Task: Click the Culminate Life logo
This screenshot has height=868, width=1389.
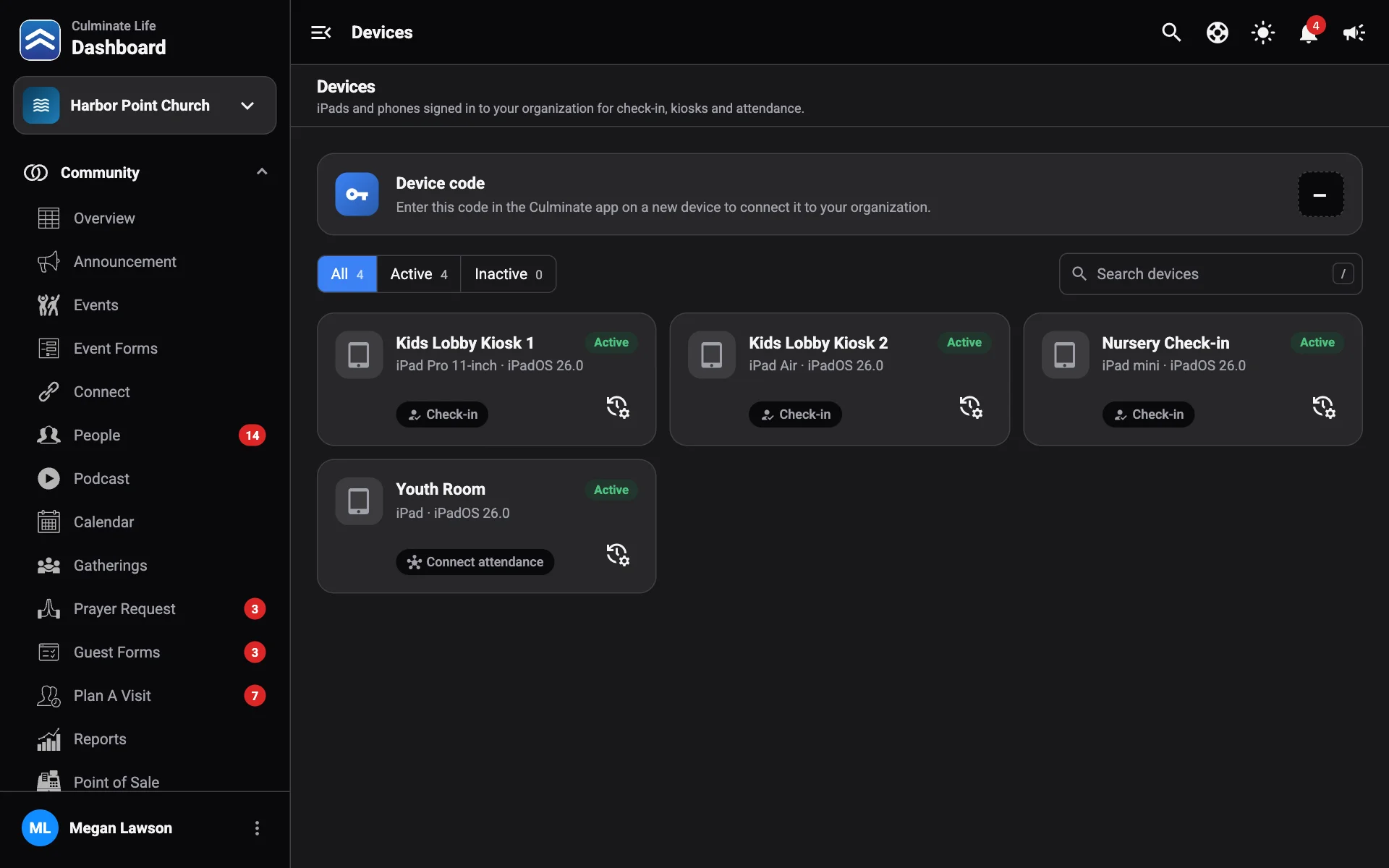Action: coord(40,40)
